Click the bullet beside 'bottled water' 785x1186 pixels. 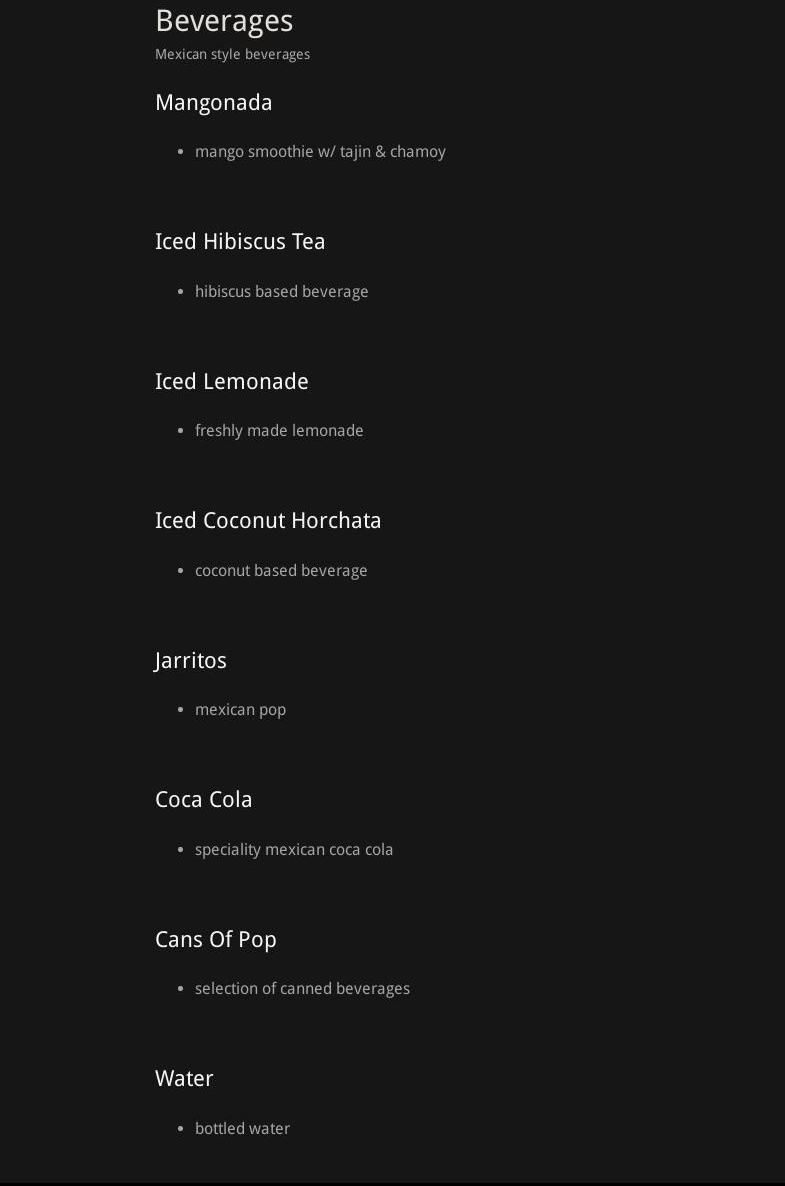[x=181, y=1130]
